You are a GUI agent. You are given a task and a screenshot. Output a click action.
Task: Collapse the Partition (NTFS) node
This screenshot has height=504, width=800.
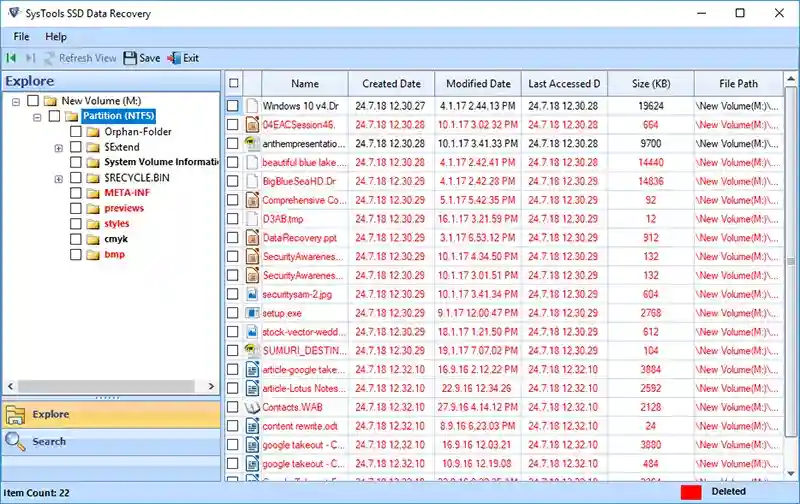[x=37, y=117]
